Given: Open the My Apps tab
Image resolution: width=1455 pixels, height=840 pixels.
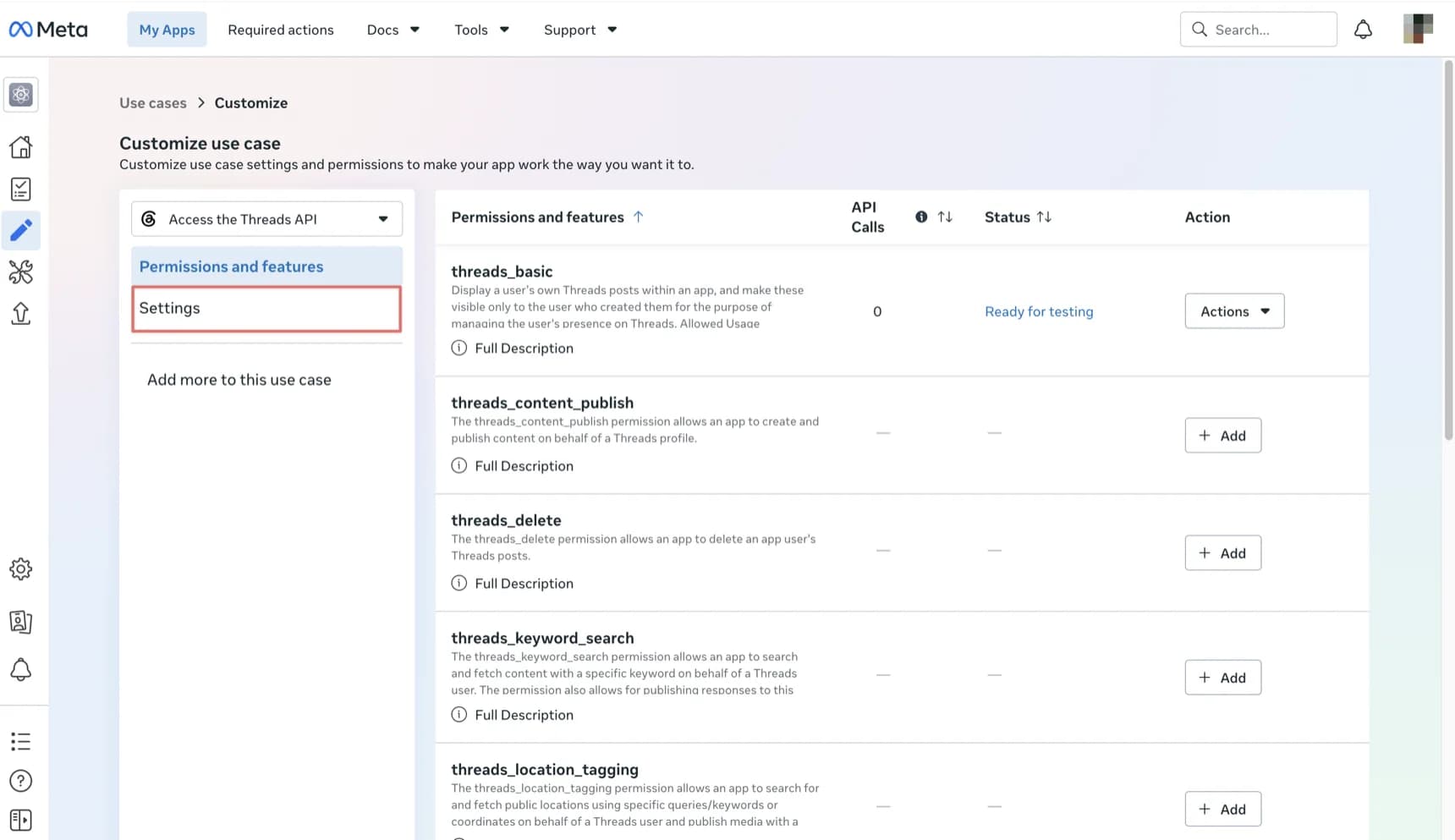Looking at the screenshot, I should coord(167,30).
